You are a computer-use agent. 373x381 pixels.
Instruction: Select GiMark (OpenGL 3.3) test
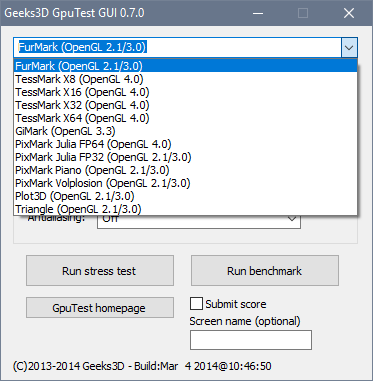pyautogui.click(x=186, y=131)
